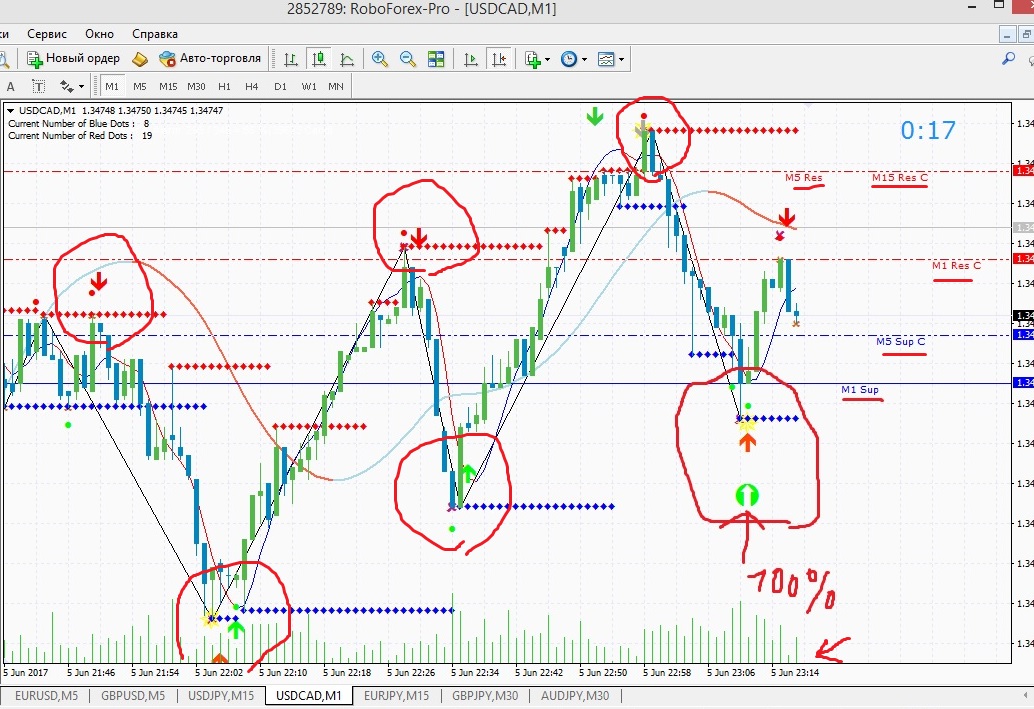
Task: Open the periods dropdown arrow
Action: (584, 59)
